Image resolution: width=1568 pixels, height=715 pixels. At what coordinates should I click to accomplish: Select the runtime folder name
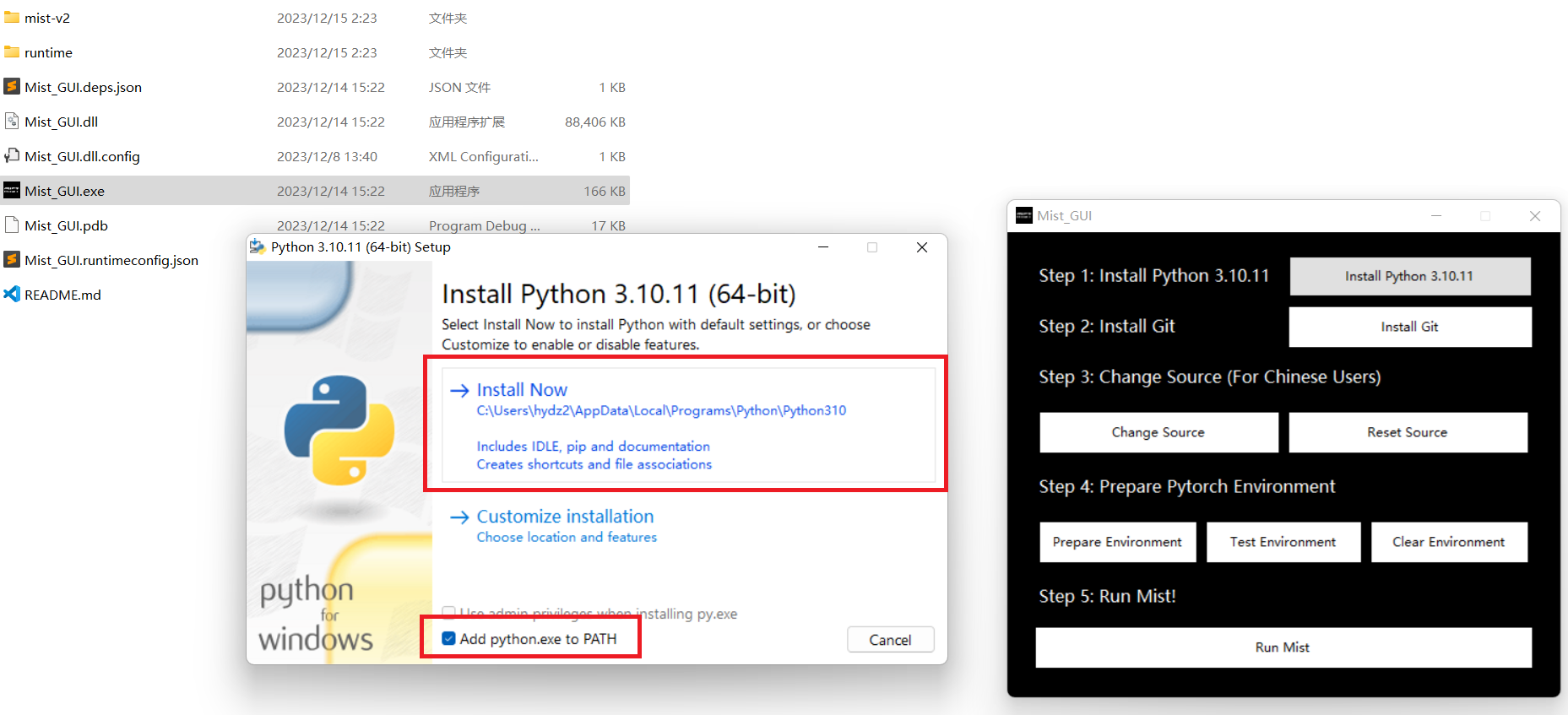(x=48, y=52)
